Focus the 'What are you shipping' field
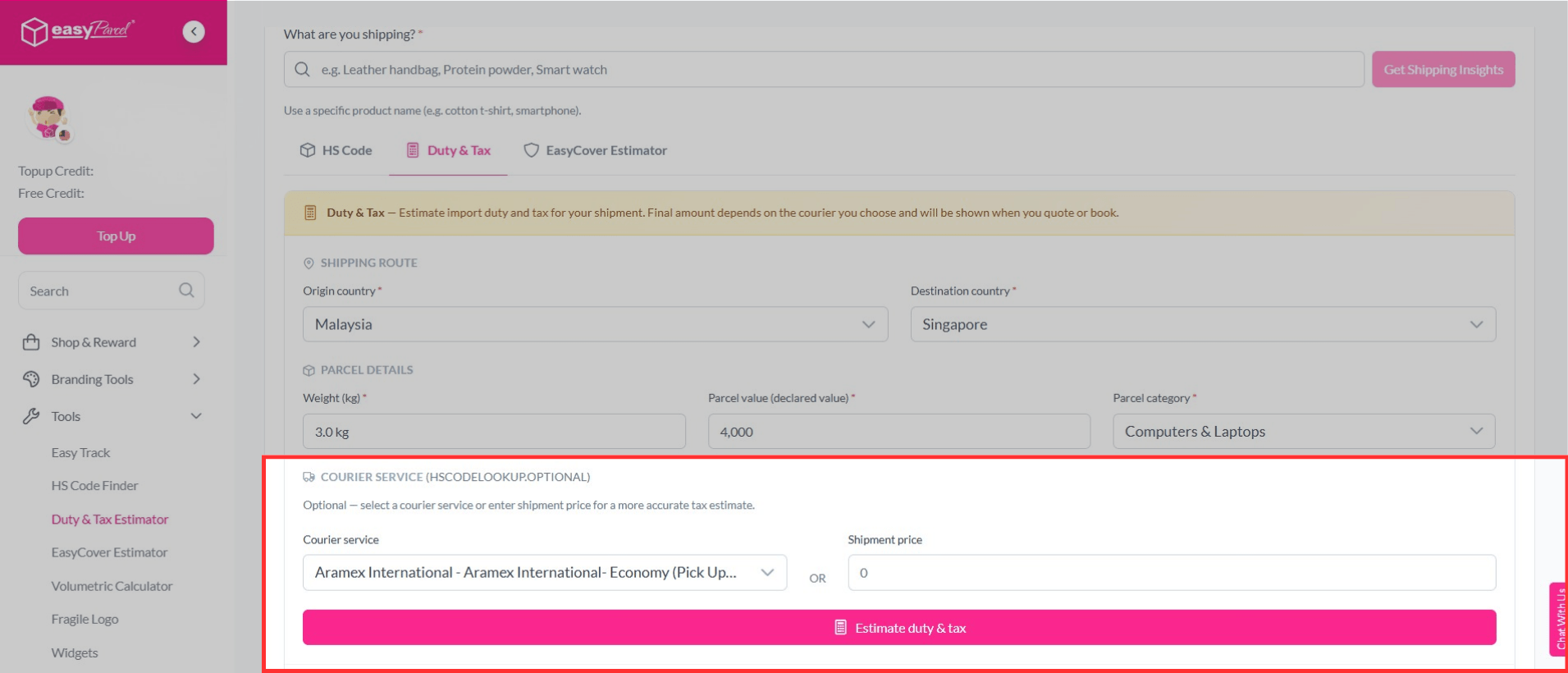1568x673 pixels. [x=824, y=70]
